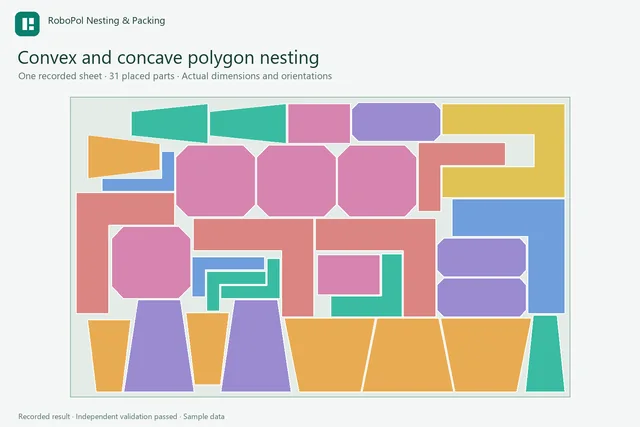Viewport: 640px width, 427px height.
Task: Click the green RoboPol logo icon
Action: [x=27, y=24]
